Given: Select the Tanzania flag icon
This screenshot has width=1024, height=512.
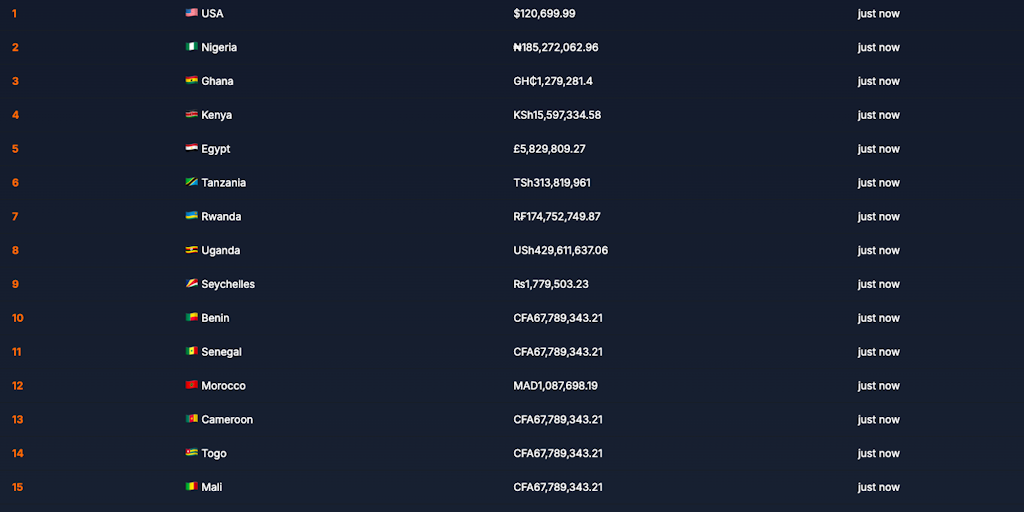Looking at the screenshot, I should point(191,183).
